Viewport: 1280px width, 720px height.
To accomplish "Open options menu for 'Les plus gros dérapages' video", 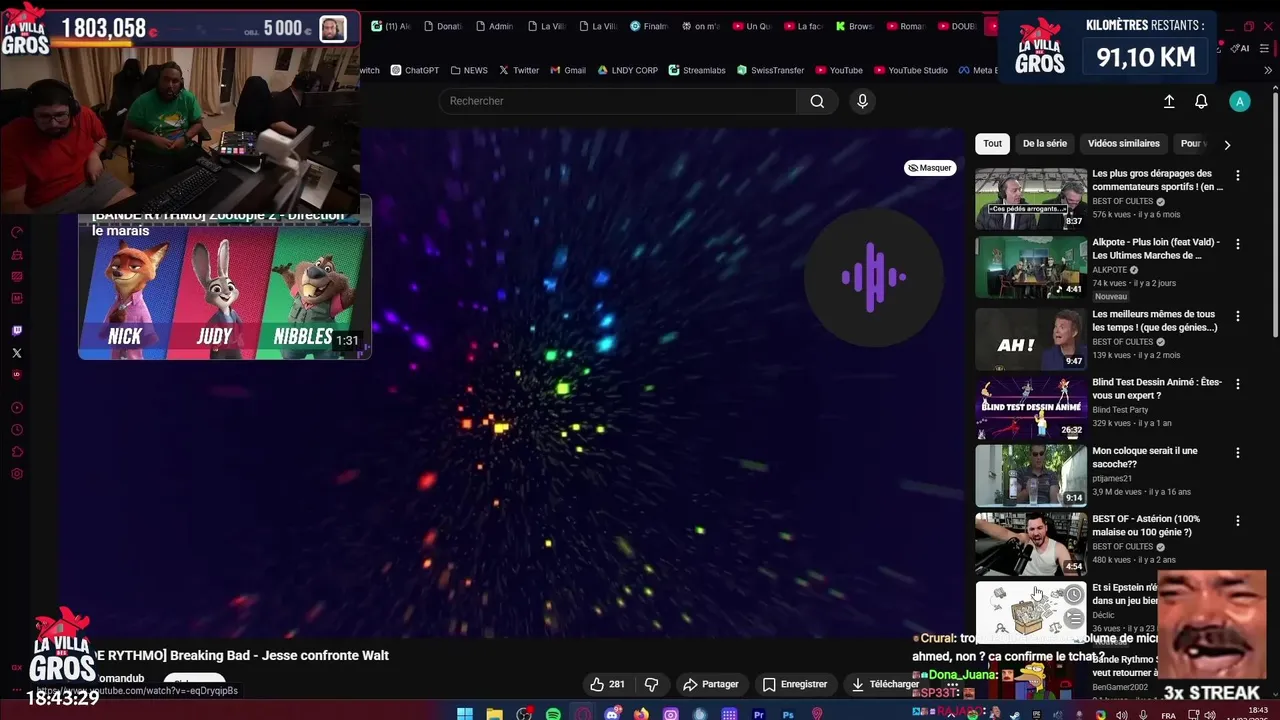I will (x=1238, y=175).
